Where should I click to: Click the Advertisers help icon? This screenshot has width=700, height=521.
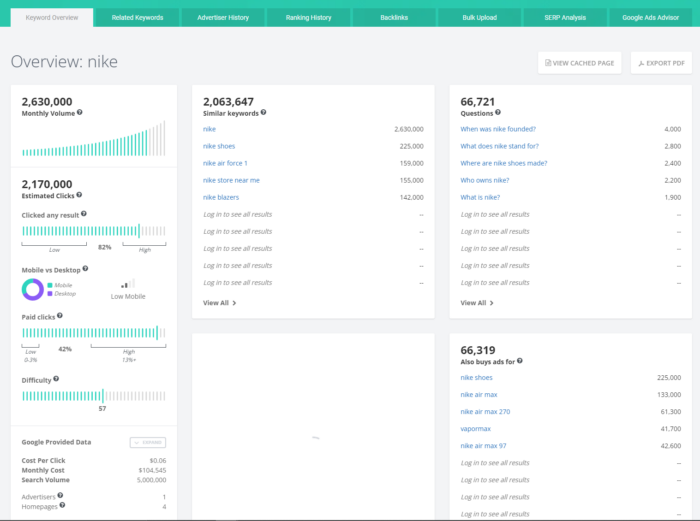point(60,495)
